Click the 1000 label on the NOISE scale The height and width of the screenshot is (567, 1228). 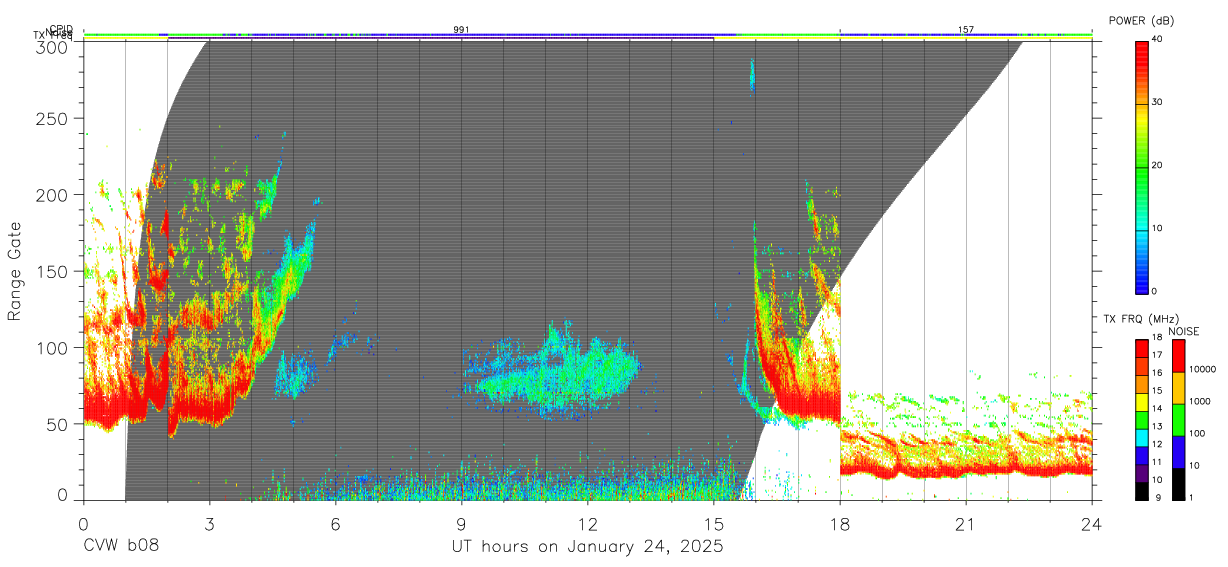1199,401
